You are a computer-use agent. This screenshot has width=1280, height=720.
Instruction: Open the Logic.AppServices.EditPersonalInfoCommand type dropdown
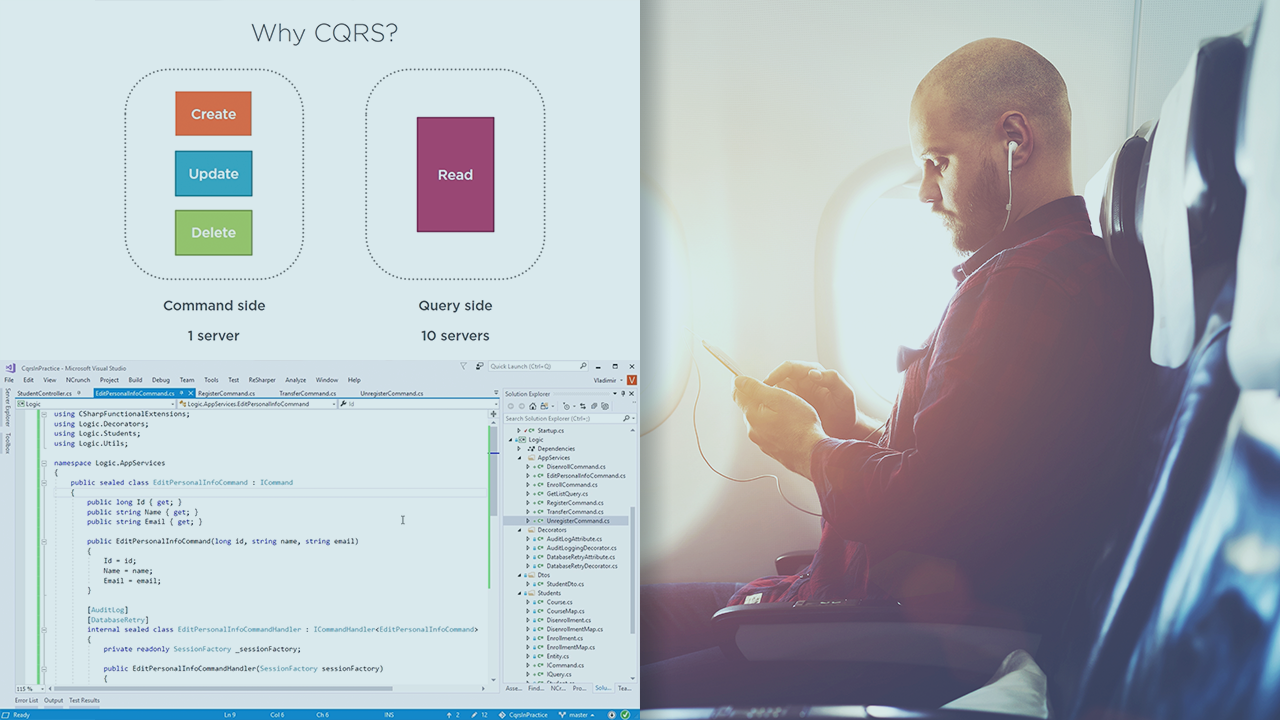[257, 404]
